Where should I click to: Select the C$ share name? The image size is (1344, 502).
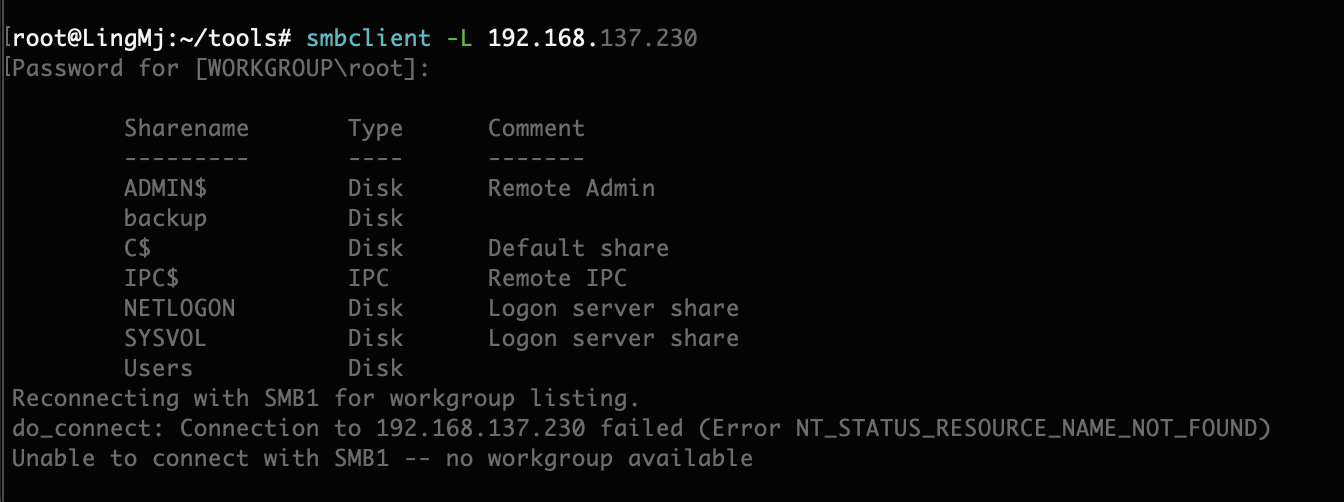click(x=138, y=248)
